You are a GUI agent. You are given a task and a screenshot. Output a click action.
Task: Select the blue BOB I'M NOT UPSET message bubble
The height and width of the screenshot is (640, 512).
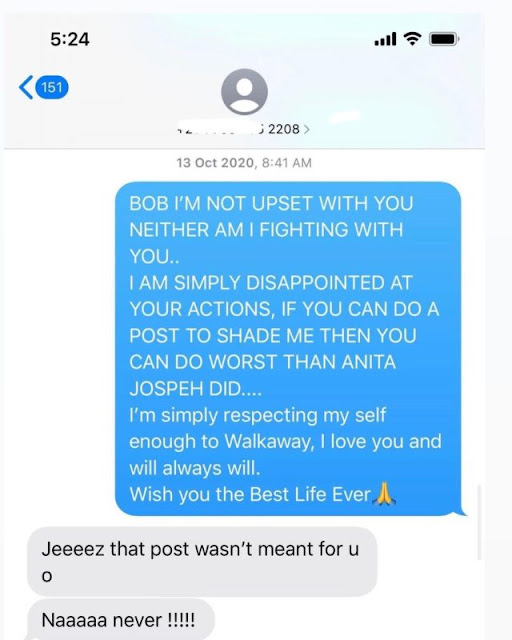tap(289, 349)
